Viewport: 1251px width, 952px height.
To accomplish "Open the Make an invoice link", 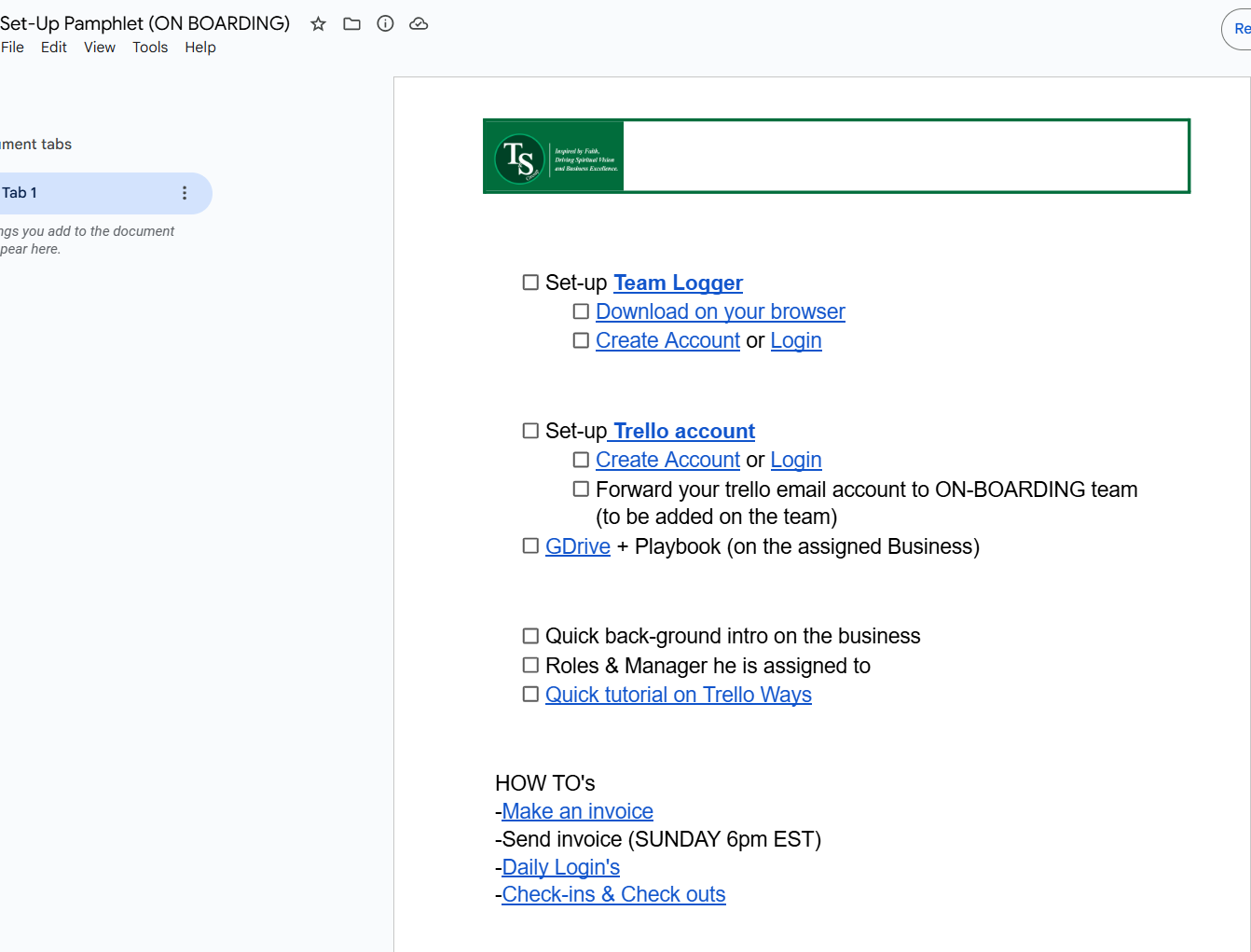I will pyautogui.click(x=577, y=811).
